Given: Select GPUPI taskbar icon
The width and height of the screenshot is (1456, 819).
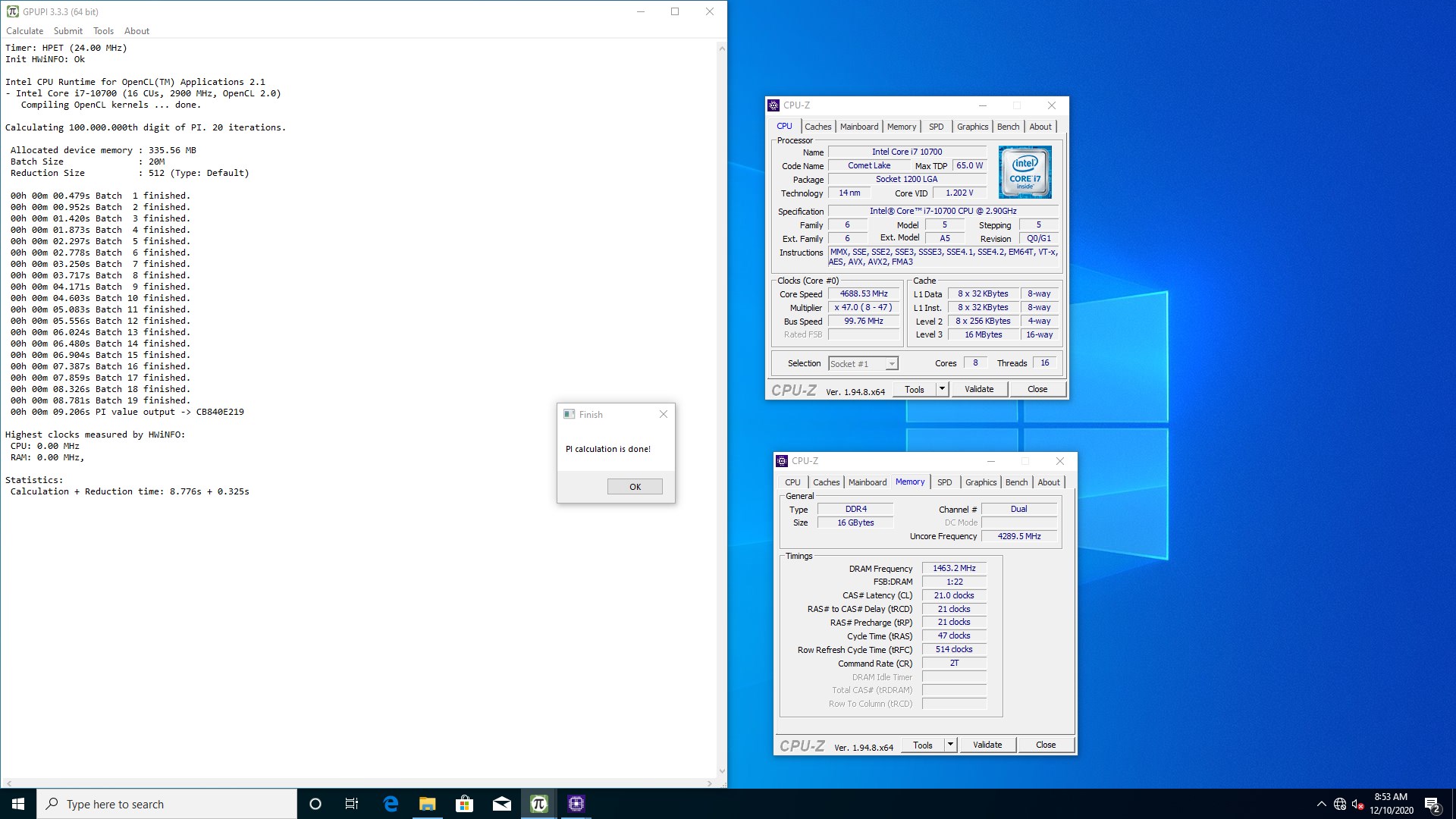Looking at the screenshot, I should click(x=538, y=804).
